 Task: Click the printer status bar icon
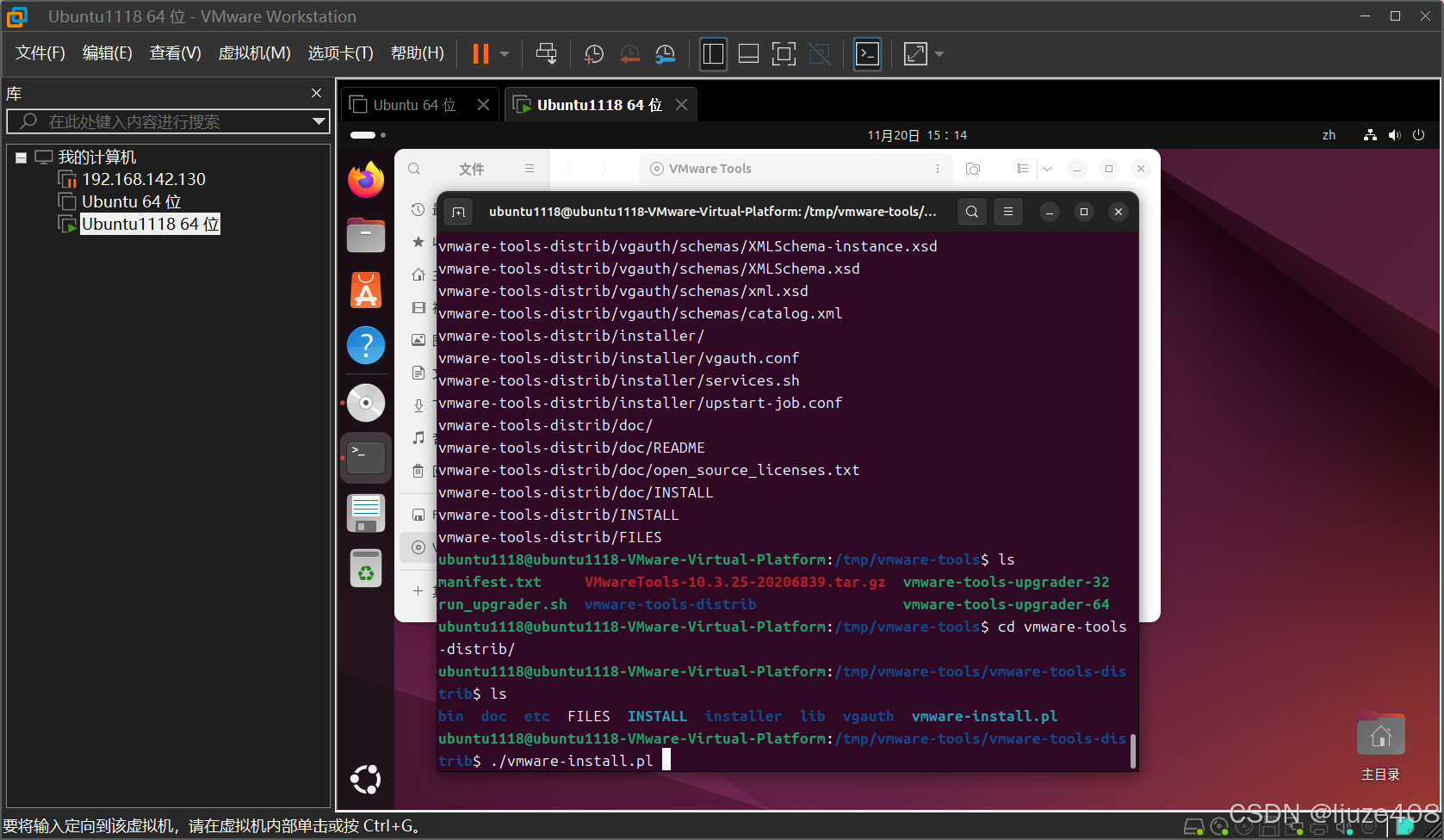pos(1318,828)
